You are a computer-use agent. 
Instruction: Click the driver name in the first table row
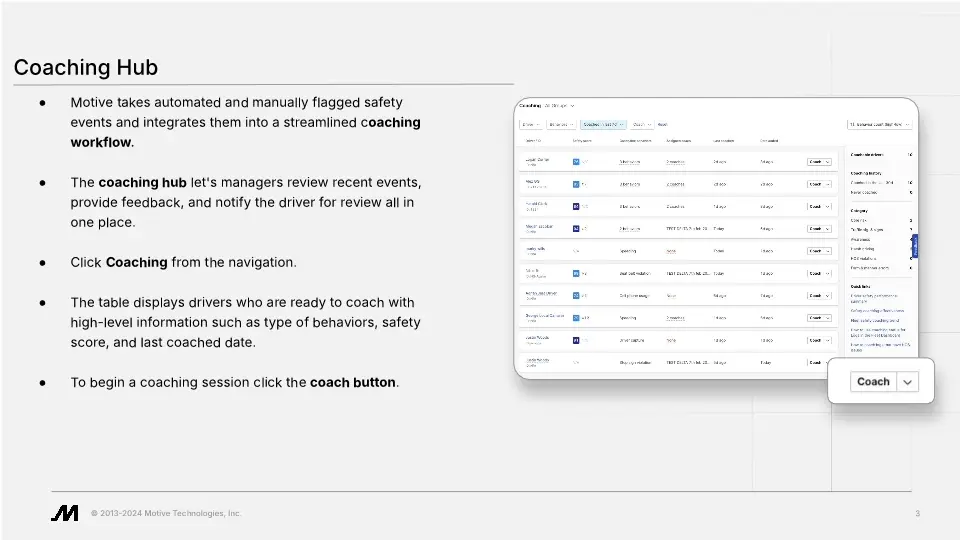(x=537, y=158)
